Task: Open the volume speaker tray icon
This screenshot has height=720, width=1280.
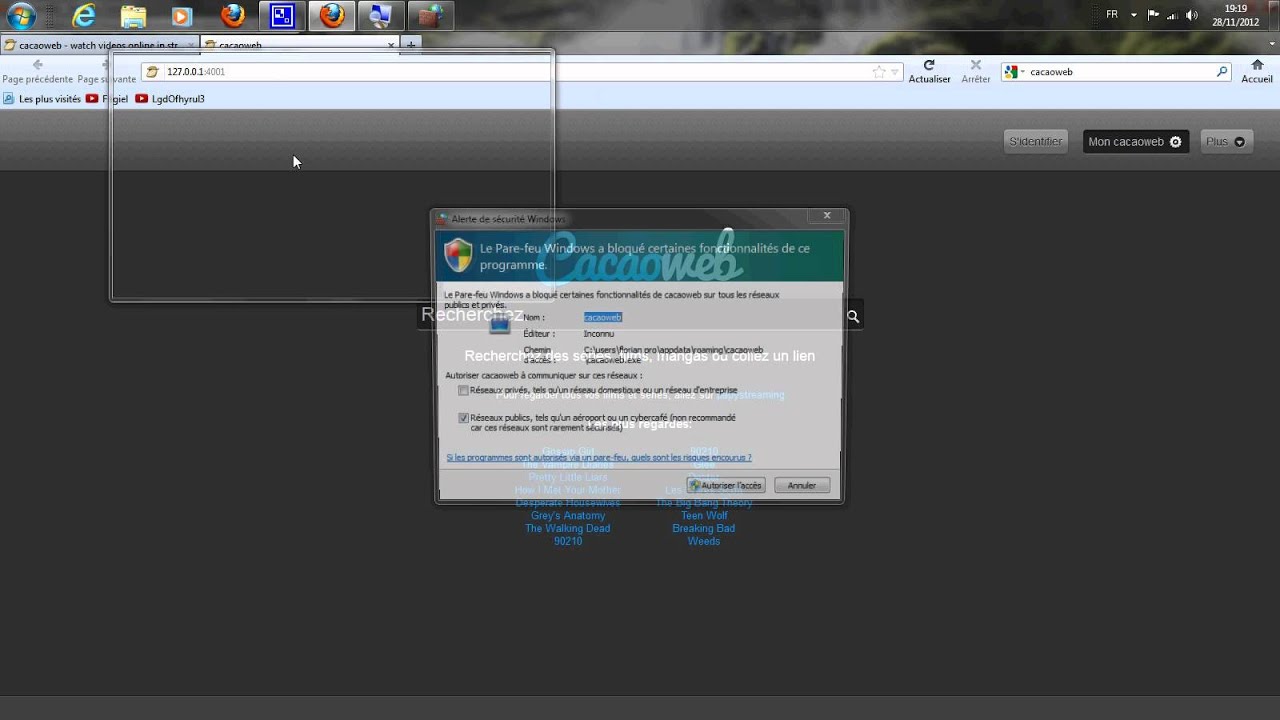Action: [x=1192, y=15]
